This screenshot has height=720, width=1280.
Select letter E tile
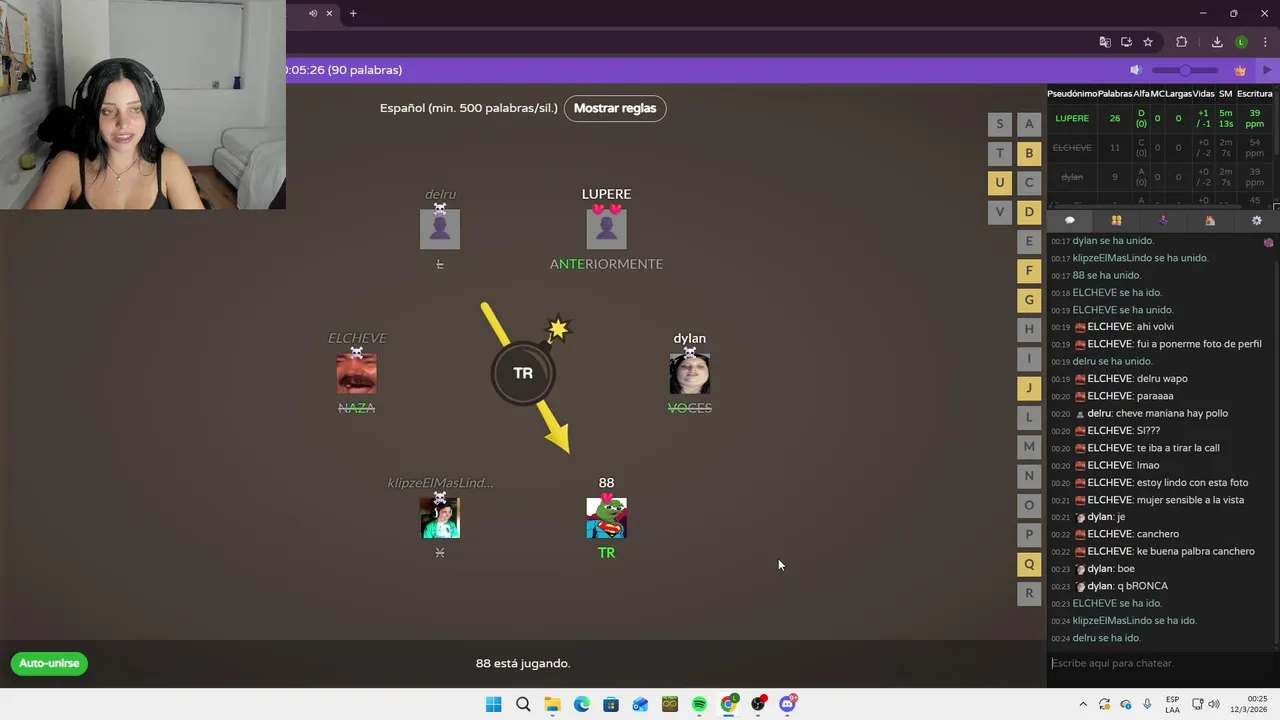coord(1029,241)
